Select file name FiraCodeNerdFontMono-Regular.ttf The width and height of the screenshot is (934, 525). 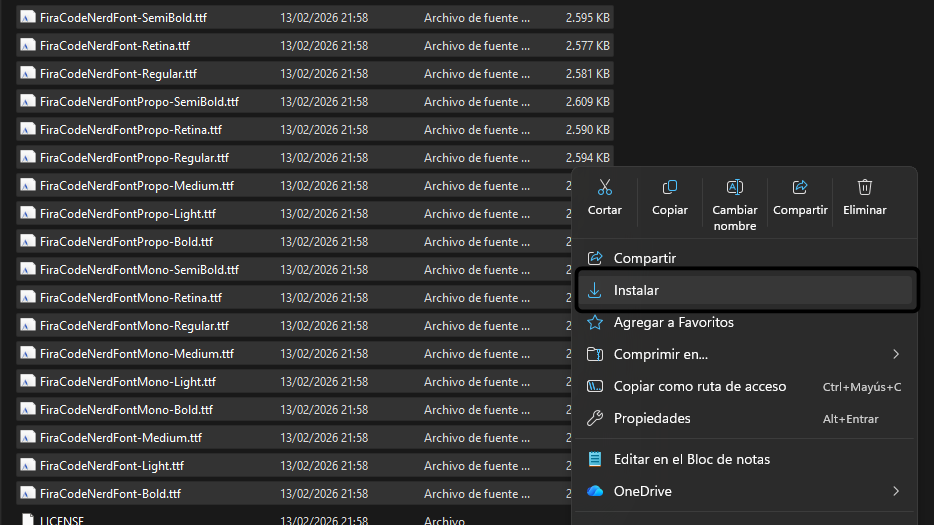pyautogui.click(x=135, y=326)
